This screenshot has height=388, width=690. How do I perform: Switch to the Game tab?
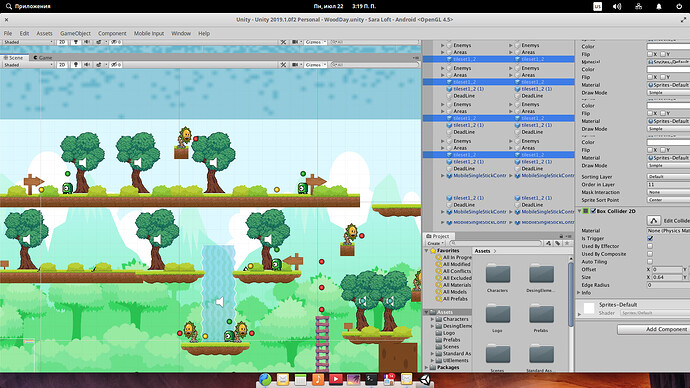pos(43,58)
